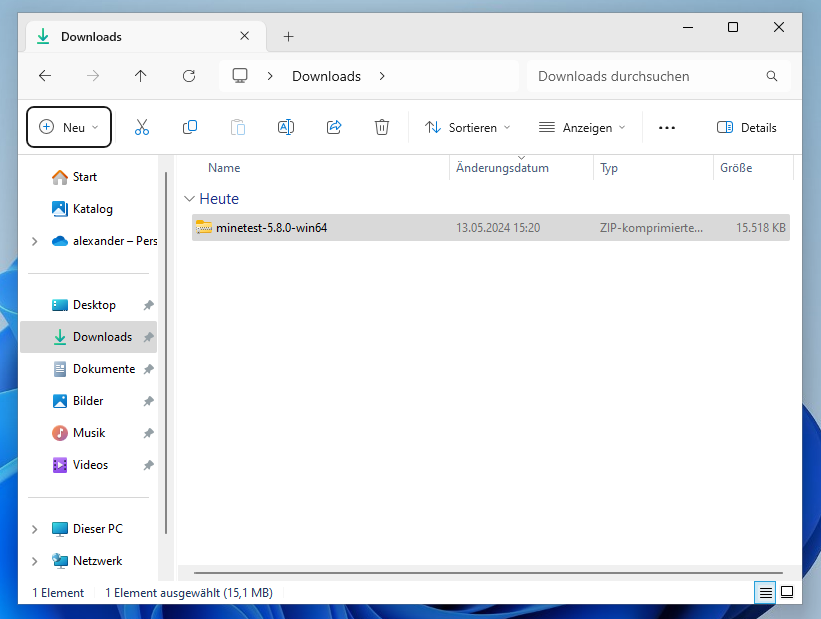Select the minetest-5.8.0-win64 file name
The width and height of the screenshot is (821, 619).
(x=271, y=228)
